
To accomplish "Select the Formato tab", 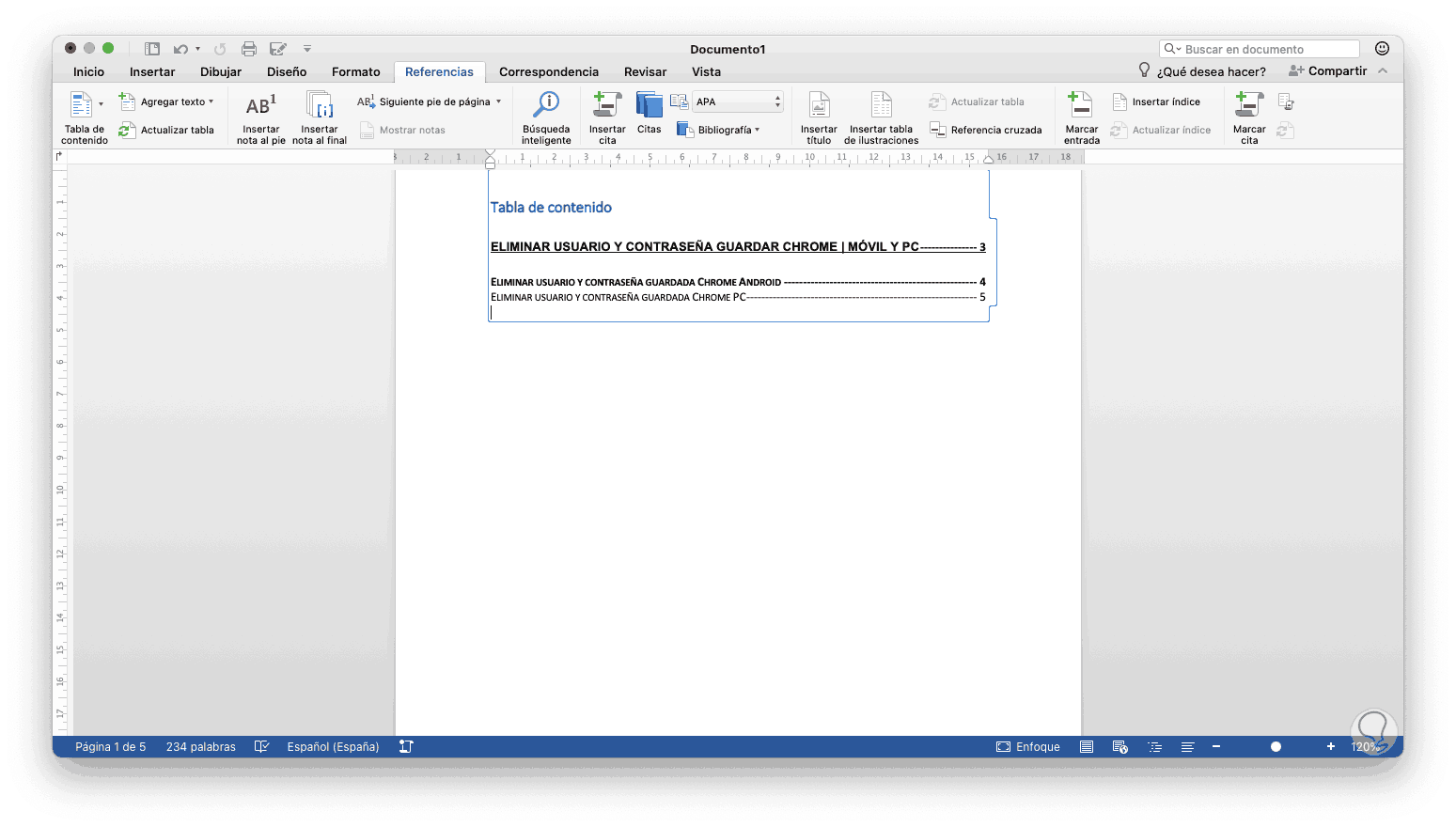I will (x=356, y=72).
